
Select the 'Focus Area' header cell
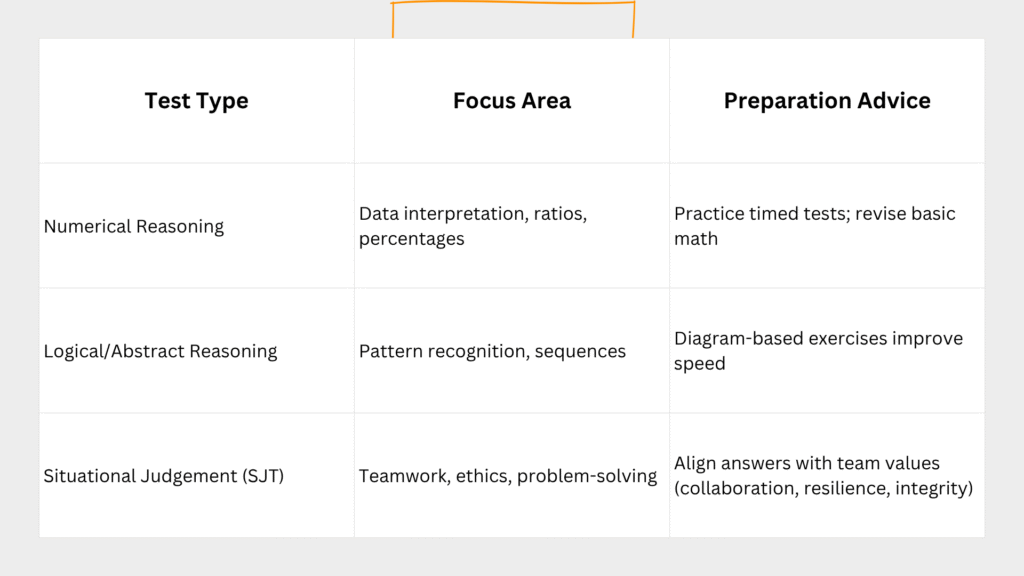[511, 101]
